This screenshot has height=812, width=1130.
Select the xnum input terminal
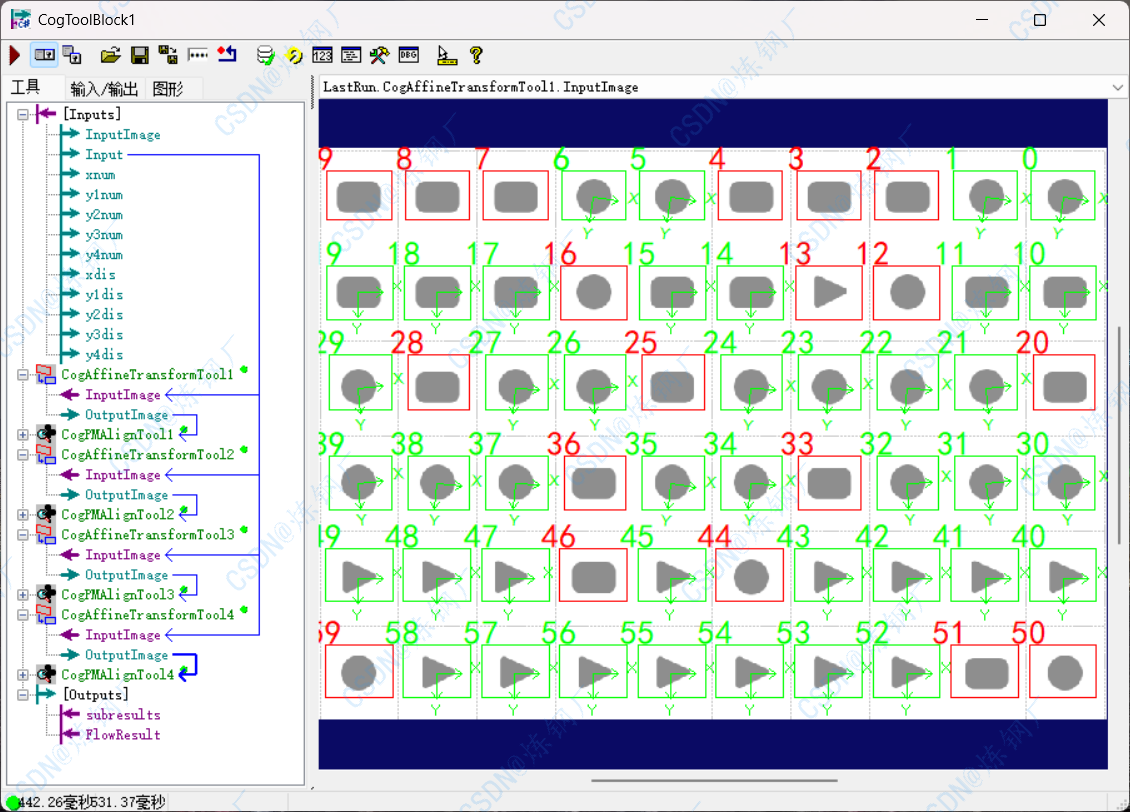[x=100, y=174]
